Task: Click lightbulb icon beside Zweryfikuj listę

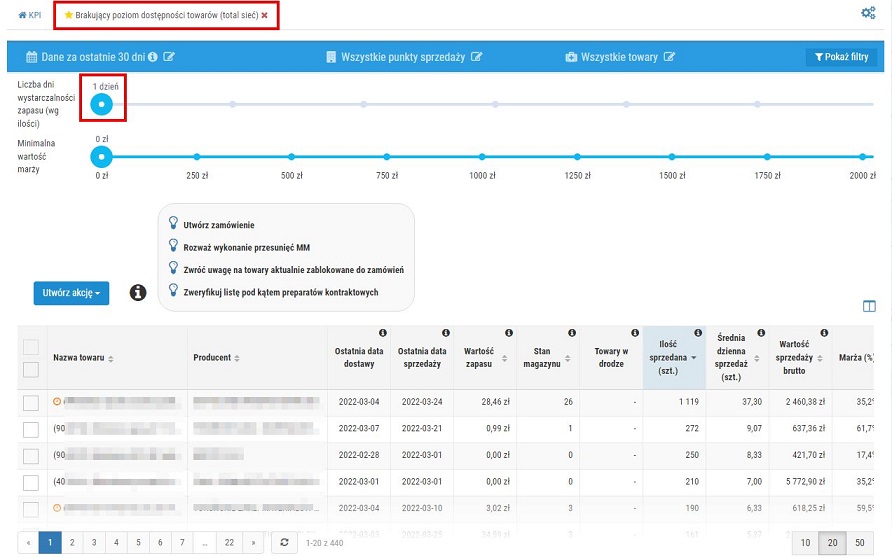Action: pos(174,290)
